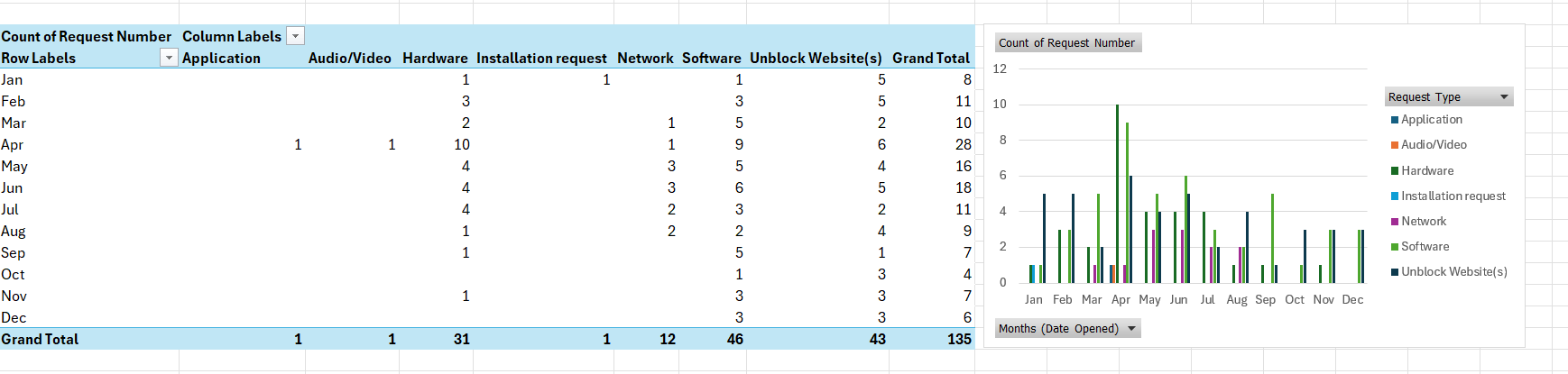Click the Dec label on the chart axis
This screenshot has width=1568, height=374.
(x=1352, y=300)
